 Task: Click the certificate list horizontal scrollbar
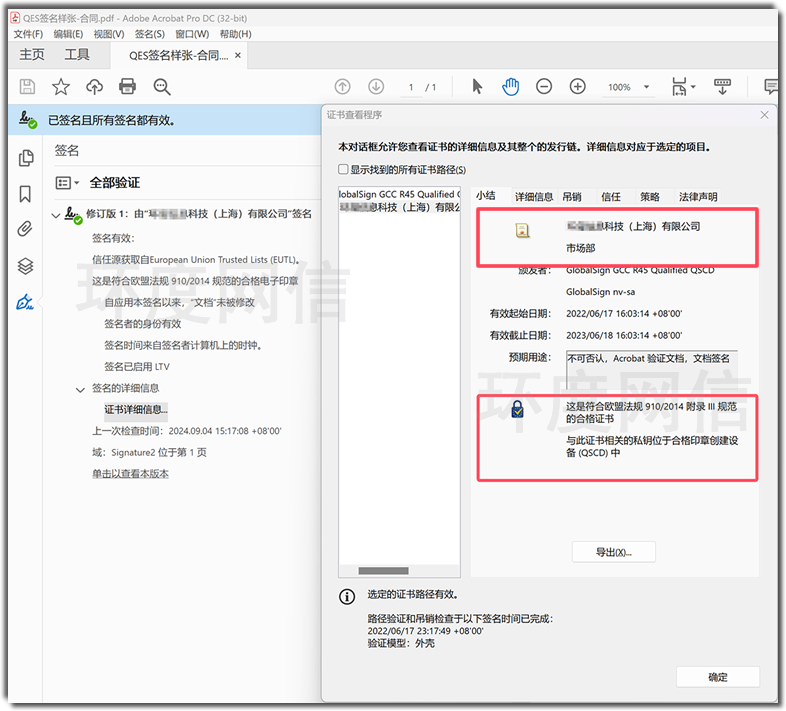pos(383,571)
